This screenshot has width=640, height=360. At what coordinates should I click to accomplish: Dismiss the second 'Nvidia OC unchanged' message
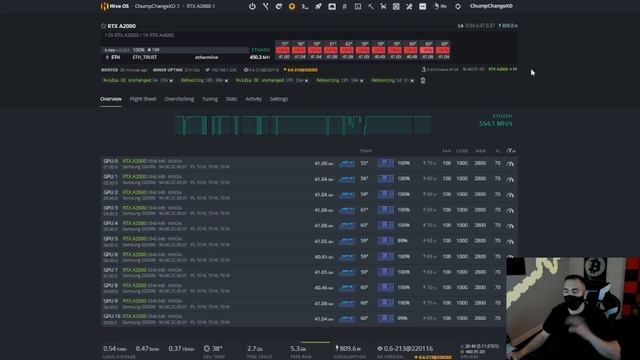pyautogui.click(x=307, y=81)
